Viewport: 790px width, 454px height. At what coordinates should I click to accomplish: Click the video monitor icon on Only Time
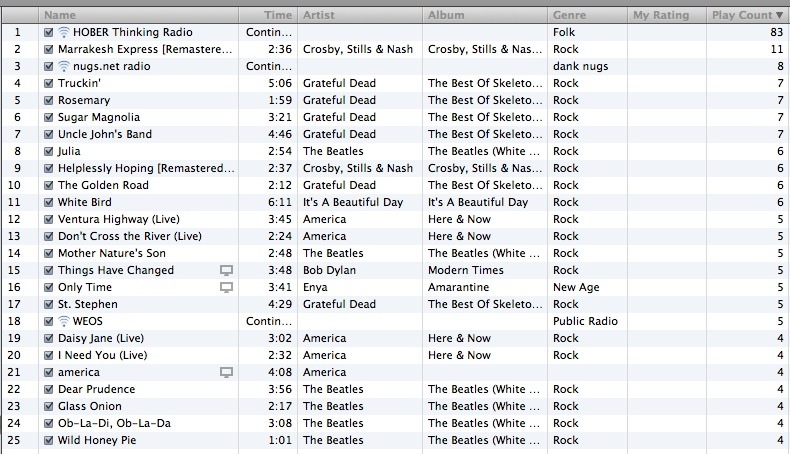pos(226,288)
